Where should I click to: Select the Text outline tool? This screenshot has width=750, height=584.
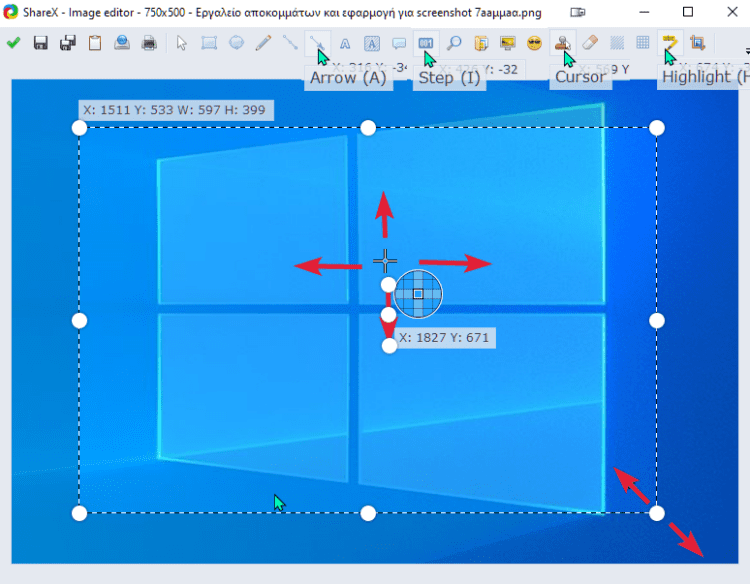(x=345, y=44)
